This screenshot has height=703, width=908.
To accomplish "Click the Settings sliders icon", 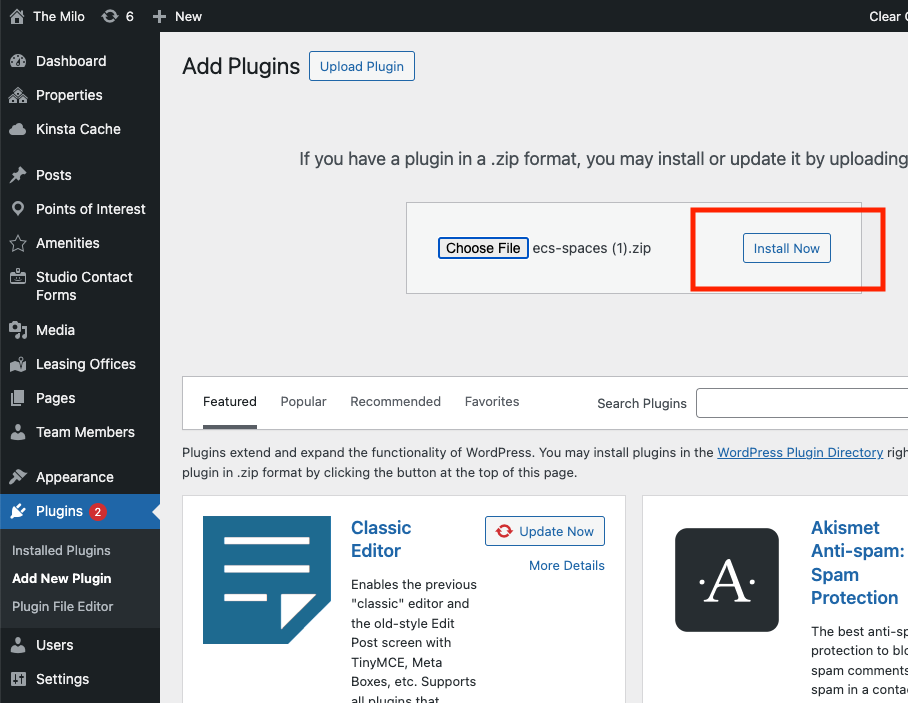I will (18, 679).
